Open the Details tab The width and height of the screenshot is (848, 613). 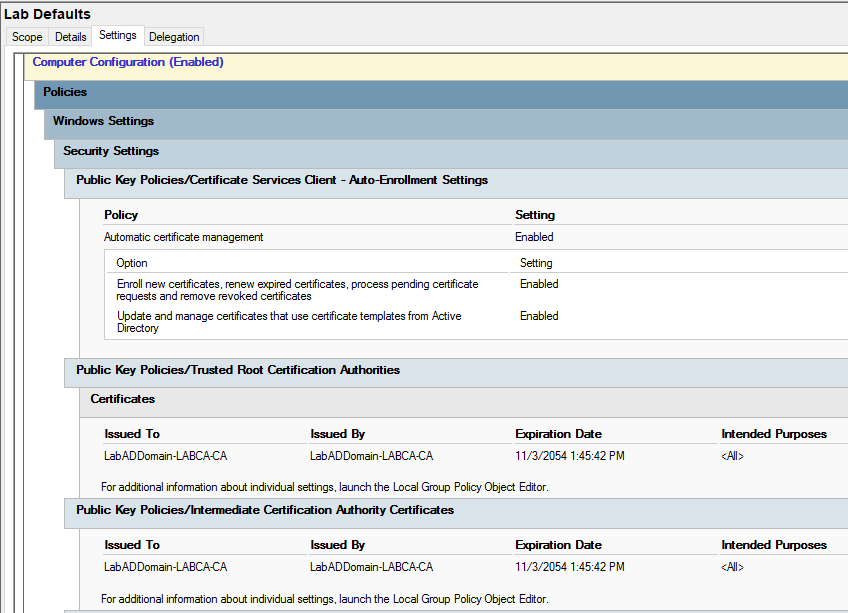70,37
